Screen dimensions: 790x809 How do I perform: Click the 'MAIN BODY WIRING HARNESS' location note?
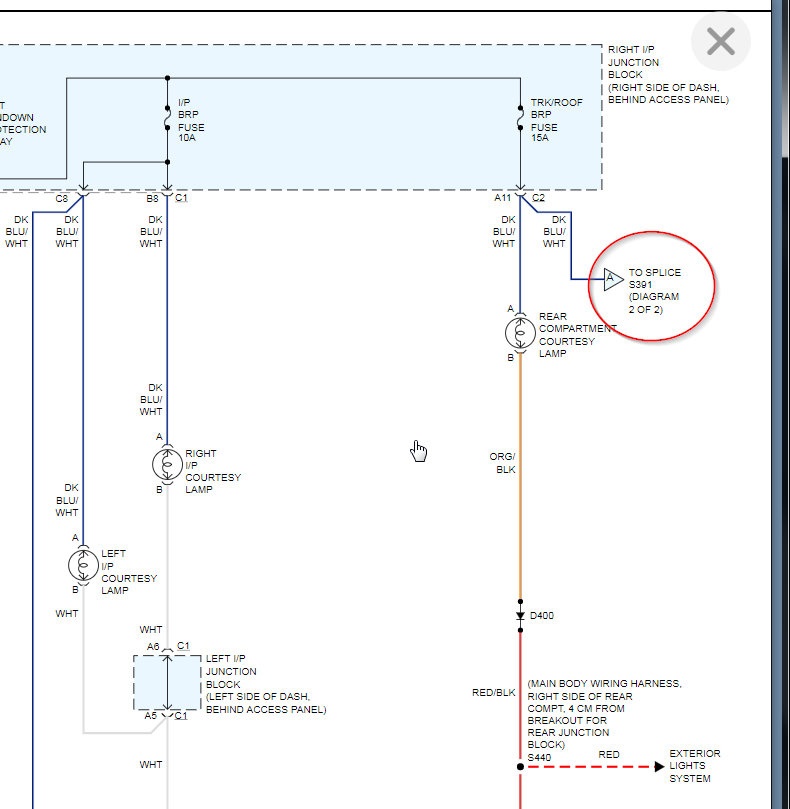point(604,714)
